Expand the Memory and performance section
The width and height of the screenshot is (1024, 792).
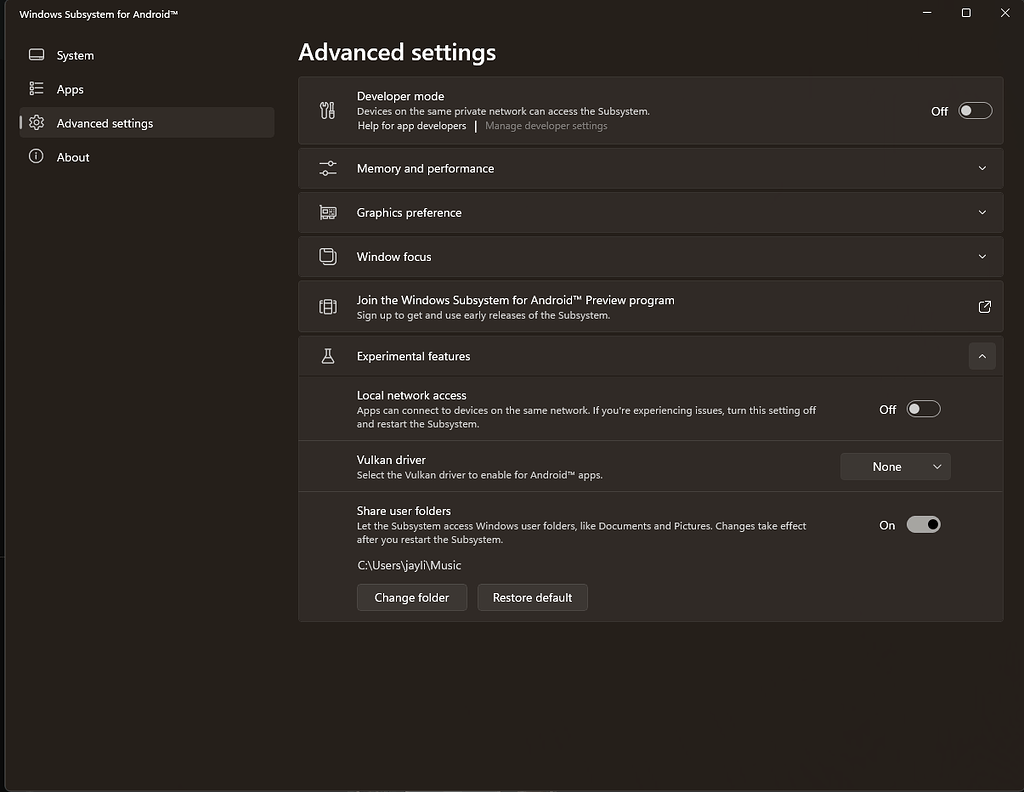point(982,168)
